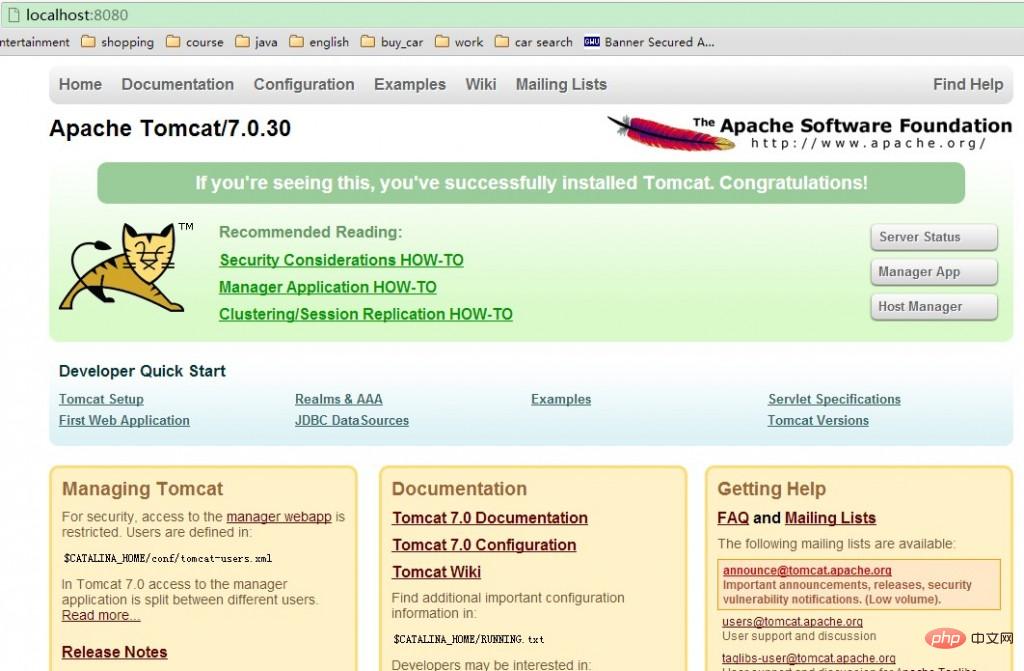
Task: Open the Documentation nav item
Action: 178,84
